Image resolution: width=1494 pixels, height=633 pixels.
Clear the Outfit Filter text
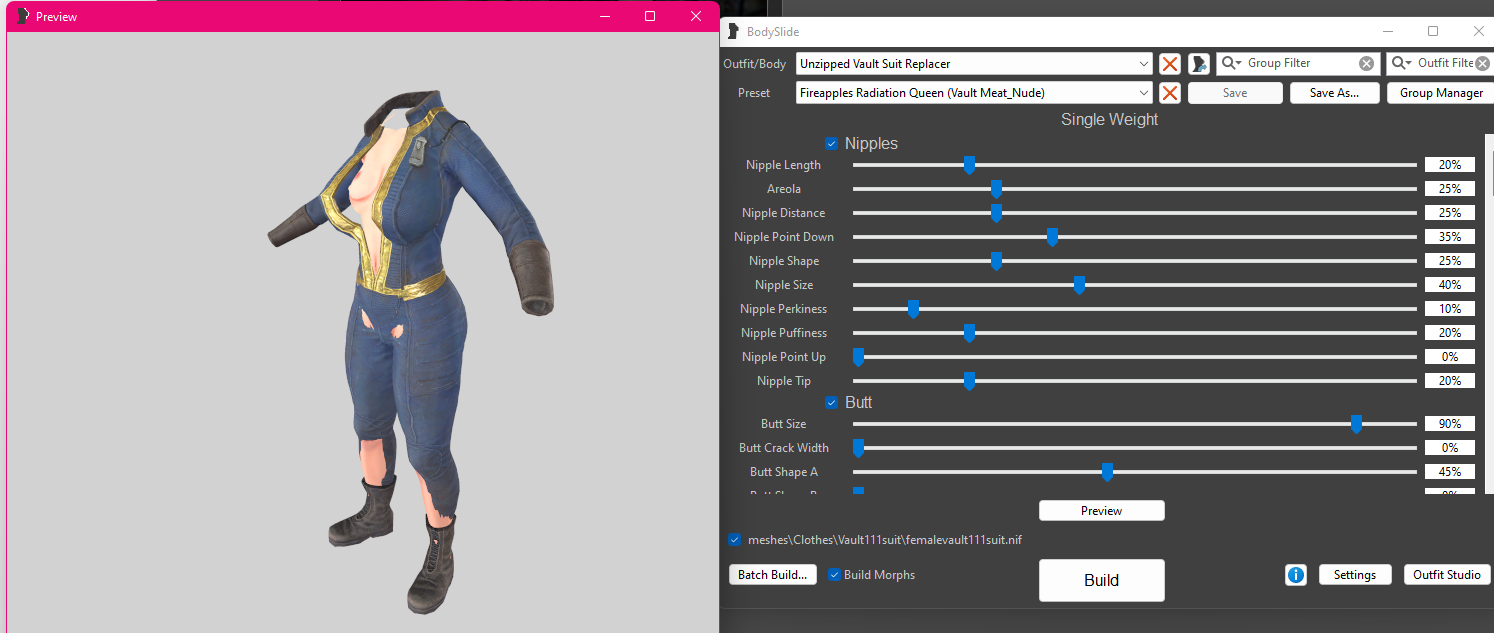1485,63
